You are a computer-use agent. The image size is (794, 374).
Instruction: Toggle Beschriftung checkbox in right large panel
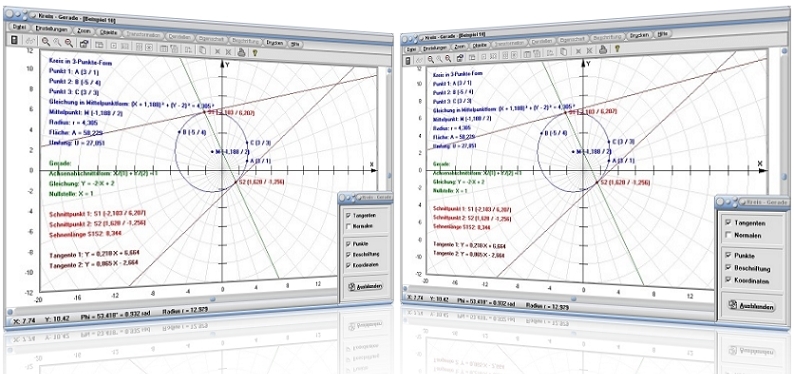(x=728, y=268)
